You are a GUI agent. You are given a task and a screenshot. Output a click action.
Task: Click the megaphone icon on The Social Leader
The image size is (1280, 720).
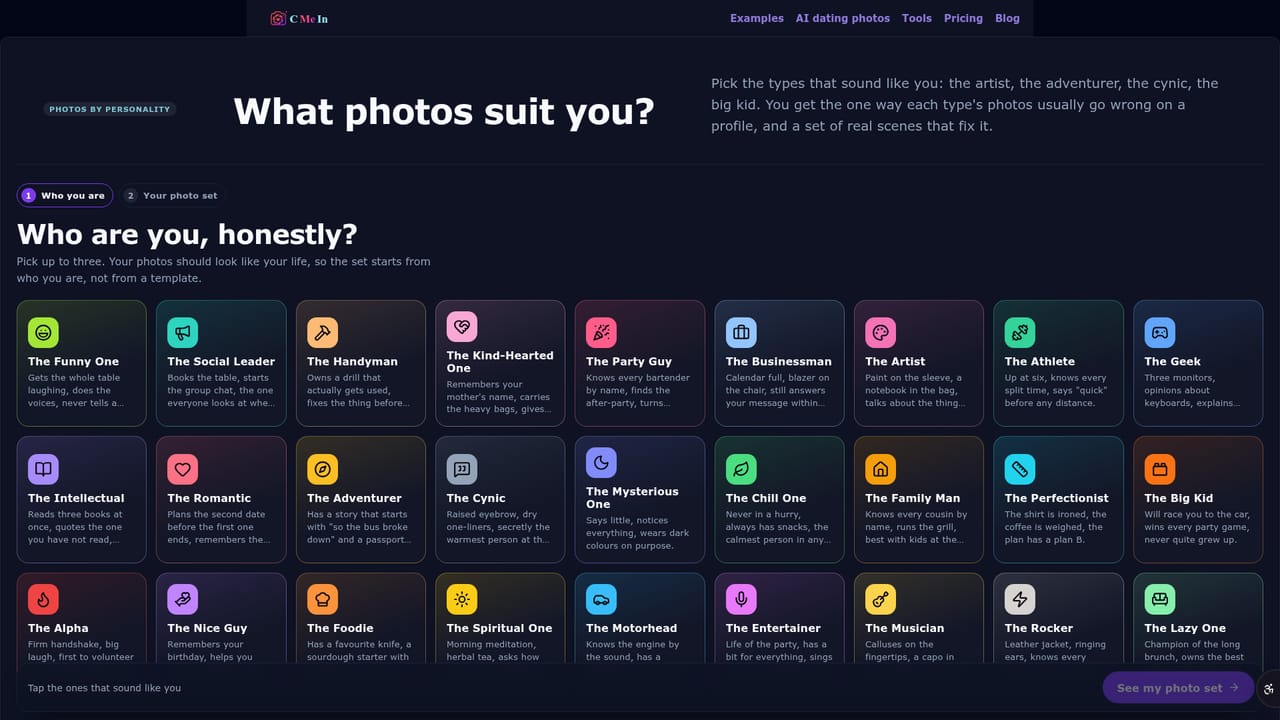coord(182,332)
